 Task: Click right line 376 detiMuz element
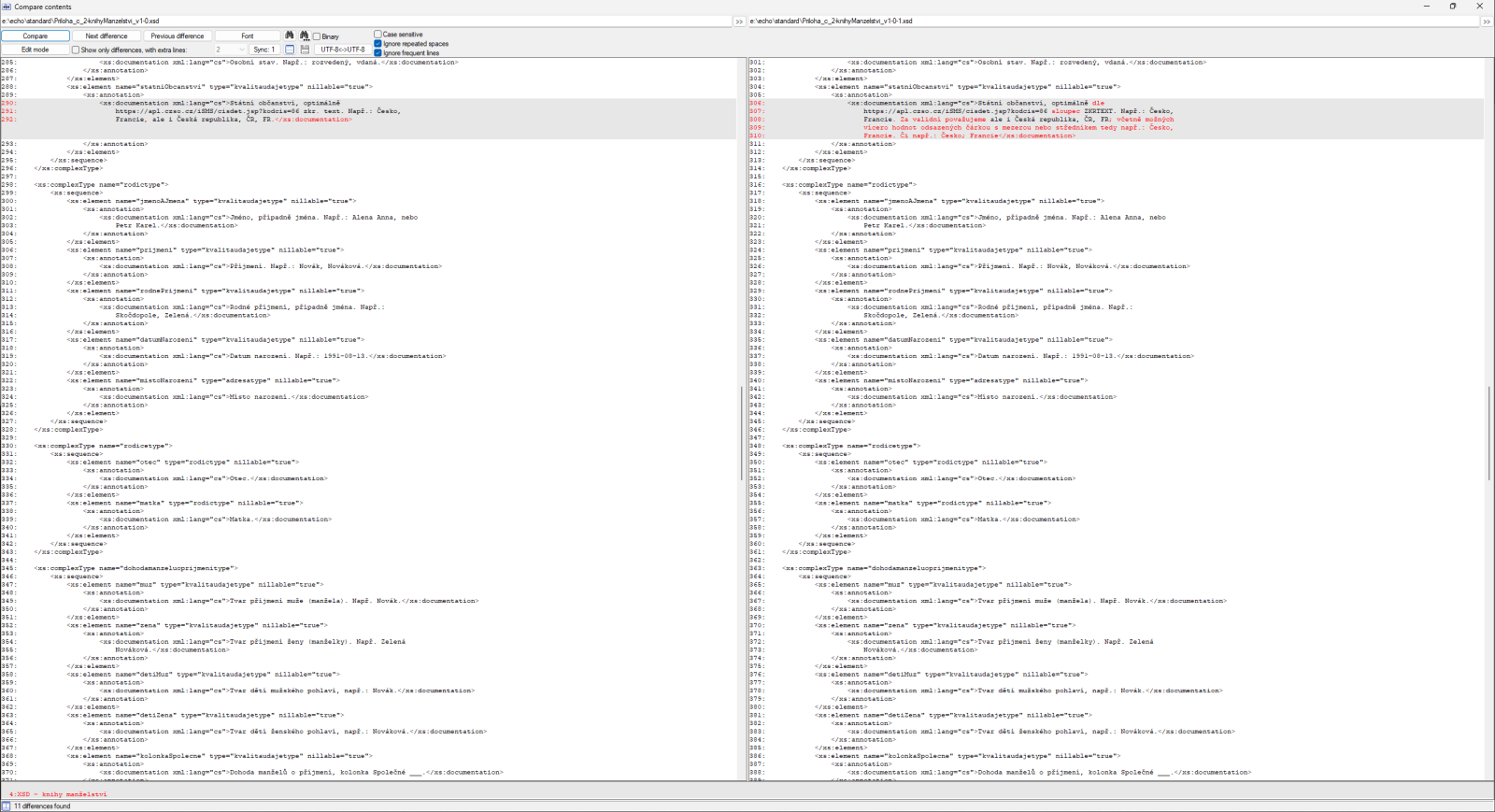tap(951, 674)
